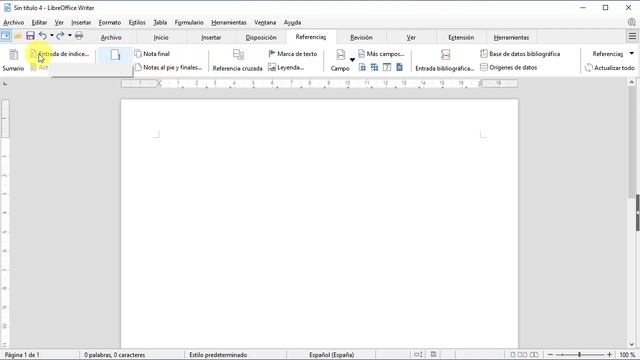Switch to the Revisión ribbon tab
This screenshot has width=640, height=360.
361,37
